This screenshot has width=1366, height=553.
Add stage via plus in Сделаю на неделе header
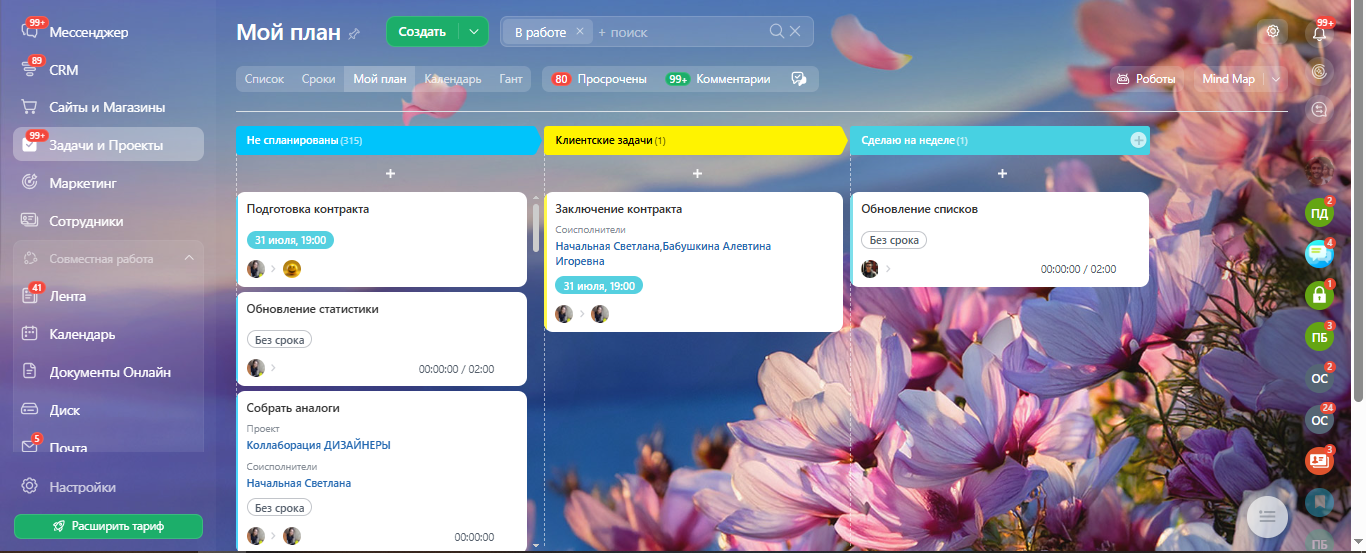(x=1138, y=140)
